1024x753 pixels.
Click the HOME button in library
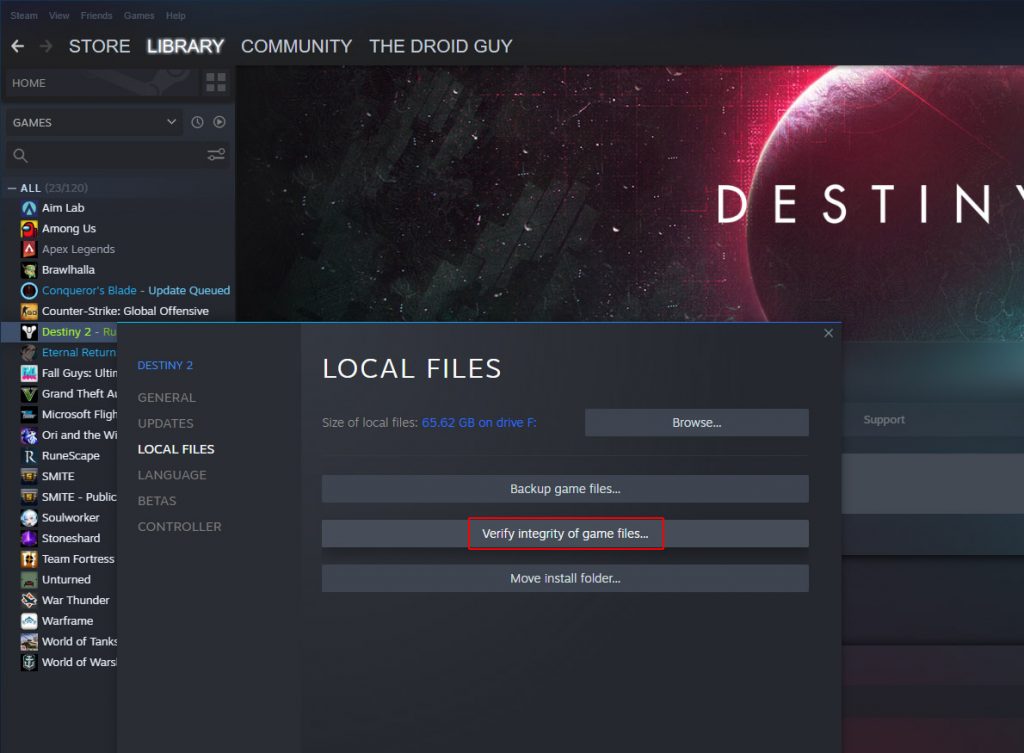pyautogui.click(x=102, y=83)
